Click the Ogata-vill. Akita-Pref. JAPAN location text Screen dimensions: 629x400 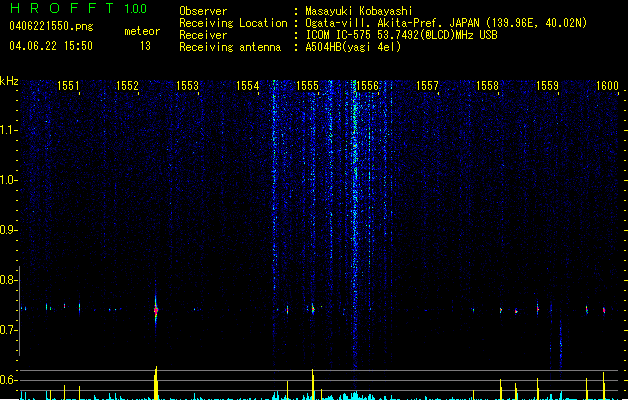point(446,23)
